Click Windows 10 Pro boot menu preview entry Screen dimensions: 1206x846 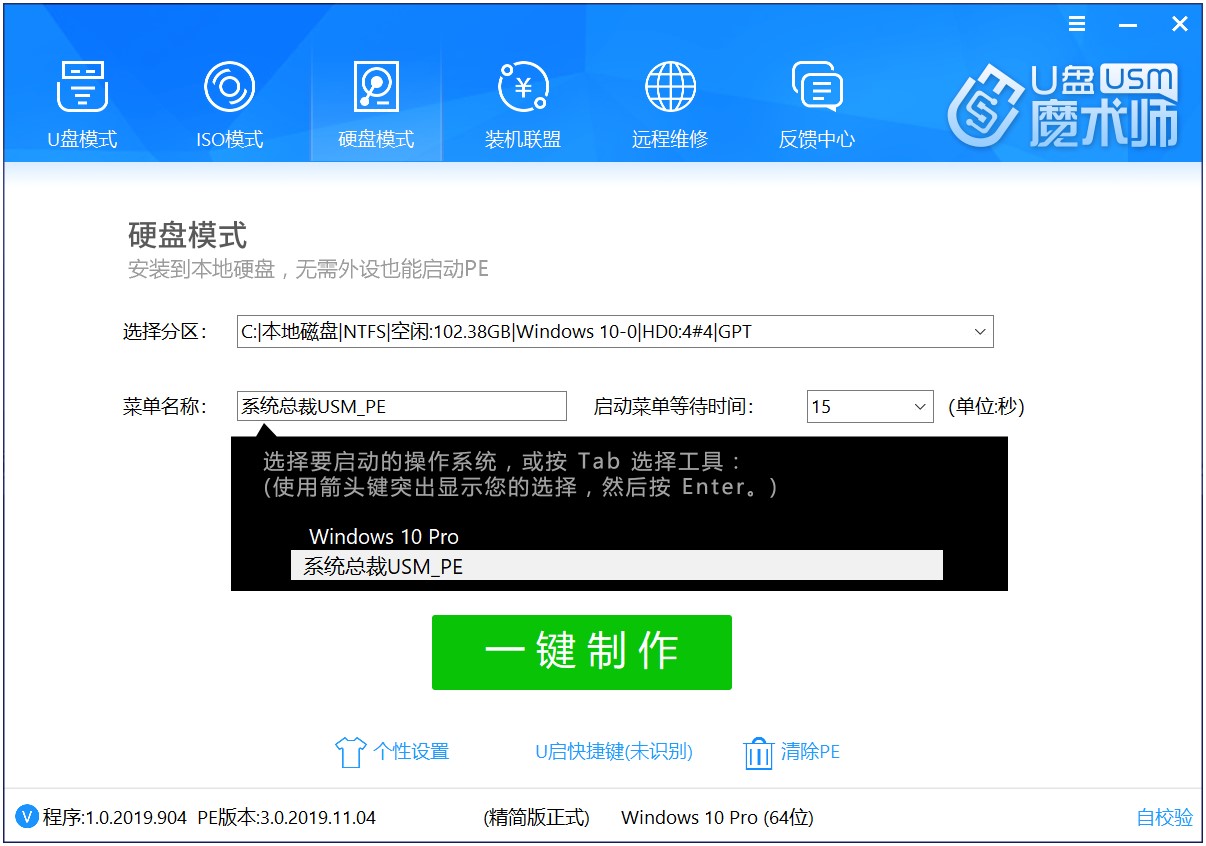(384, 537)
